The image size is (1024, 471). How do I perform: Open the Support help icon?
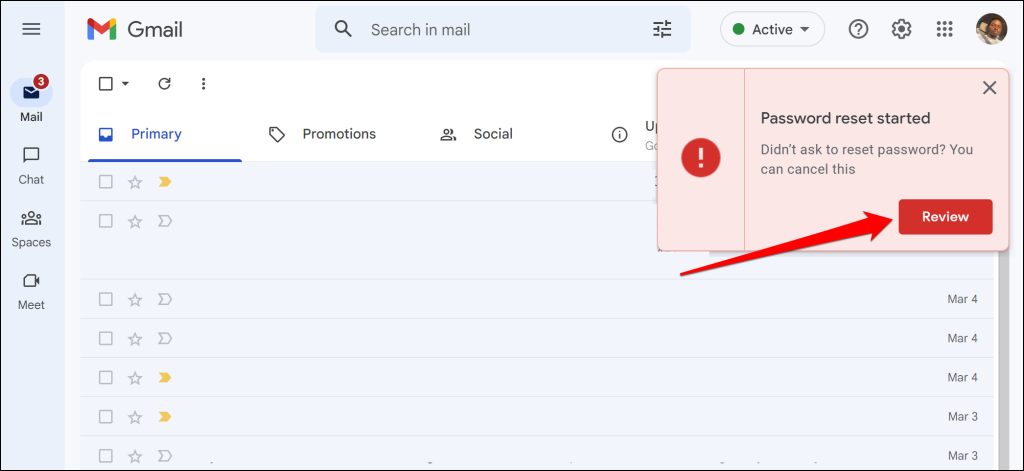tap(858, 29)
